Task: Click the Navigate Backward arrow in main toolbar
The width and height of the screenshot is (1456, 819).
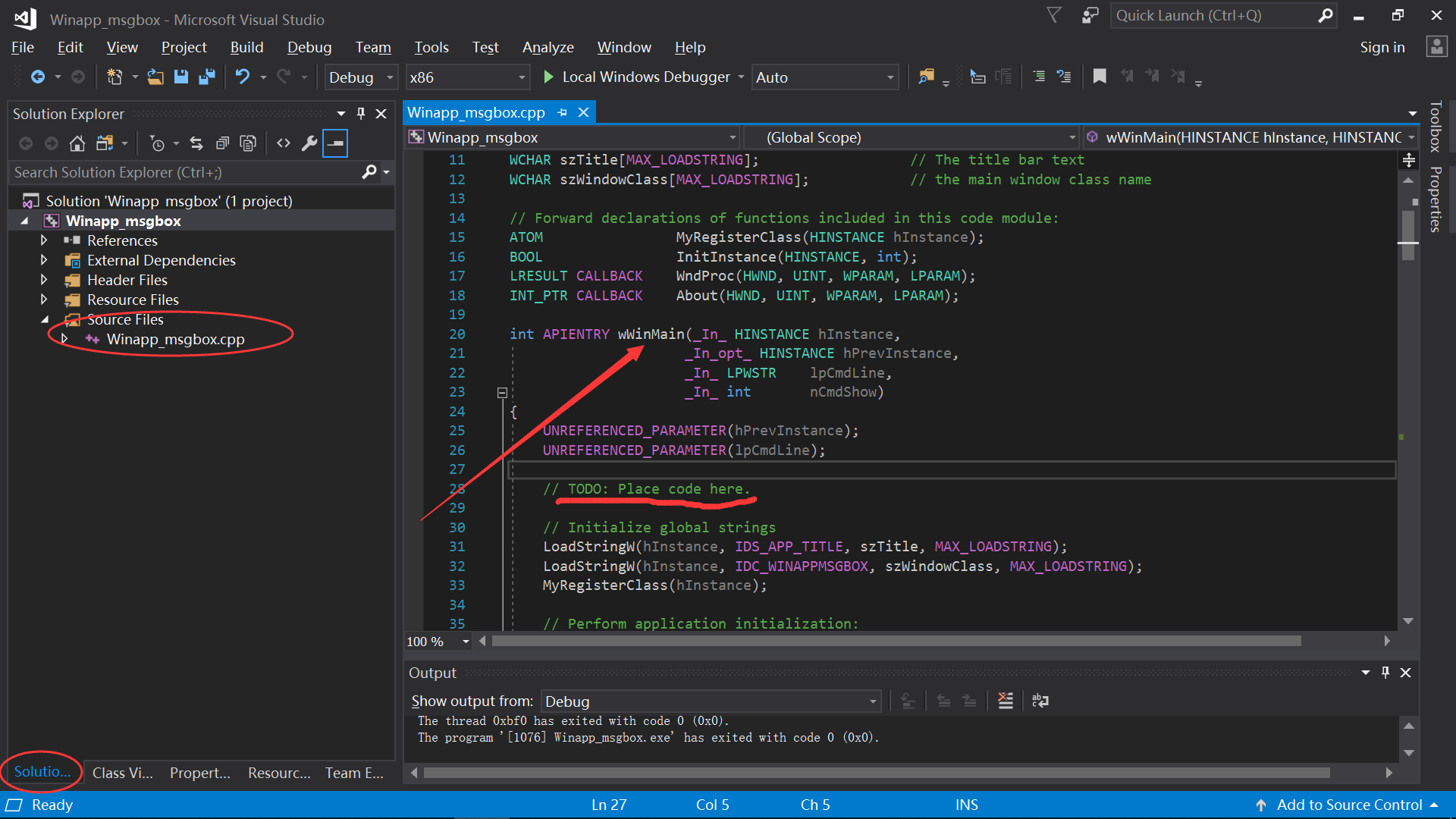Action: 37,77
